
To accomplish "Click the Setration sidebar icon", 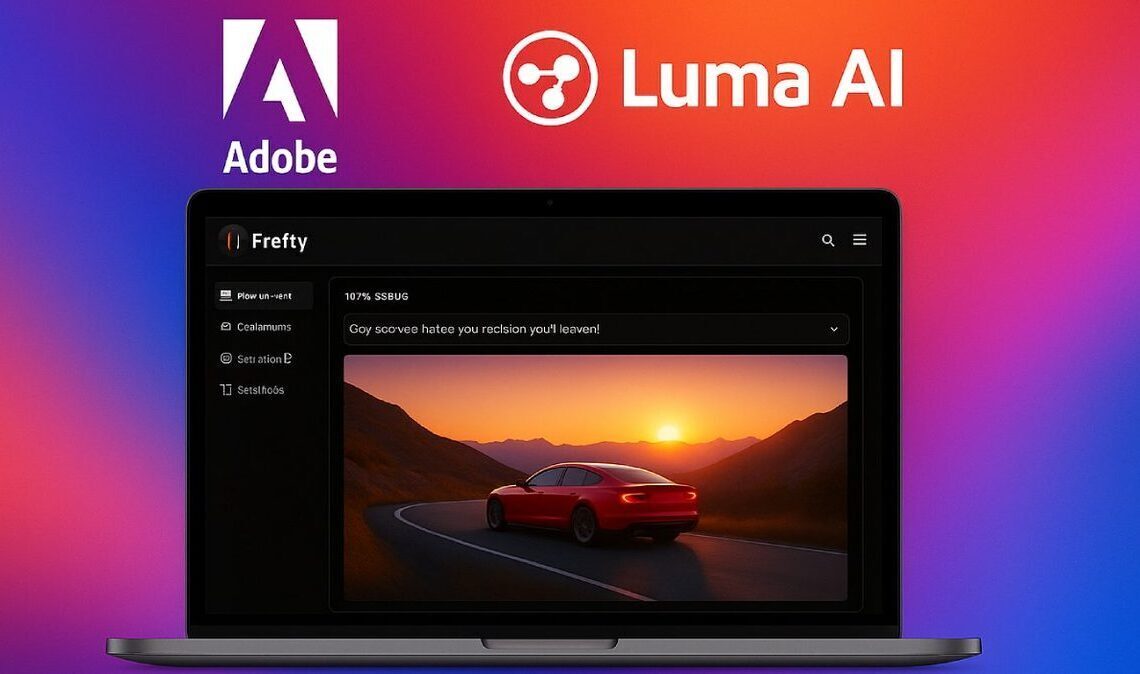I will [226, 358].
